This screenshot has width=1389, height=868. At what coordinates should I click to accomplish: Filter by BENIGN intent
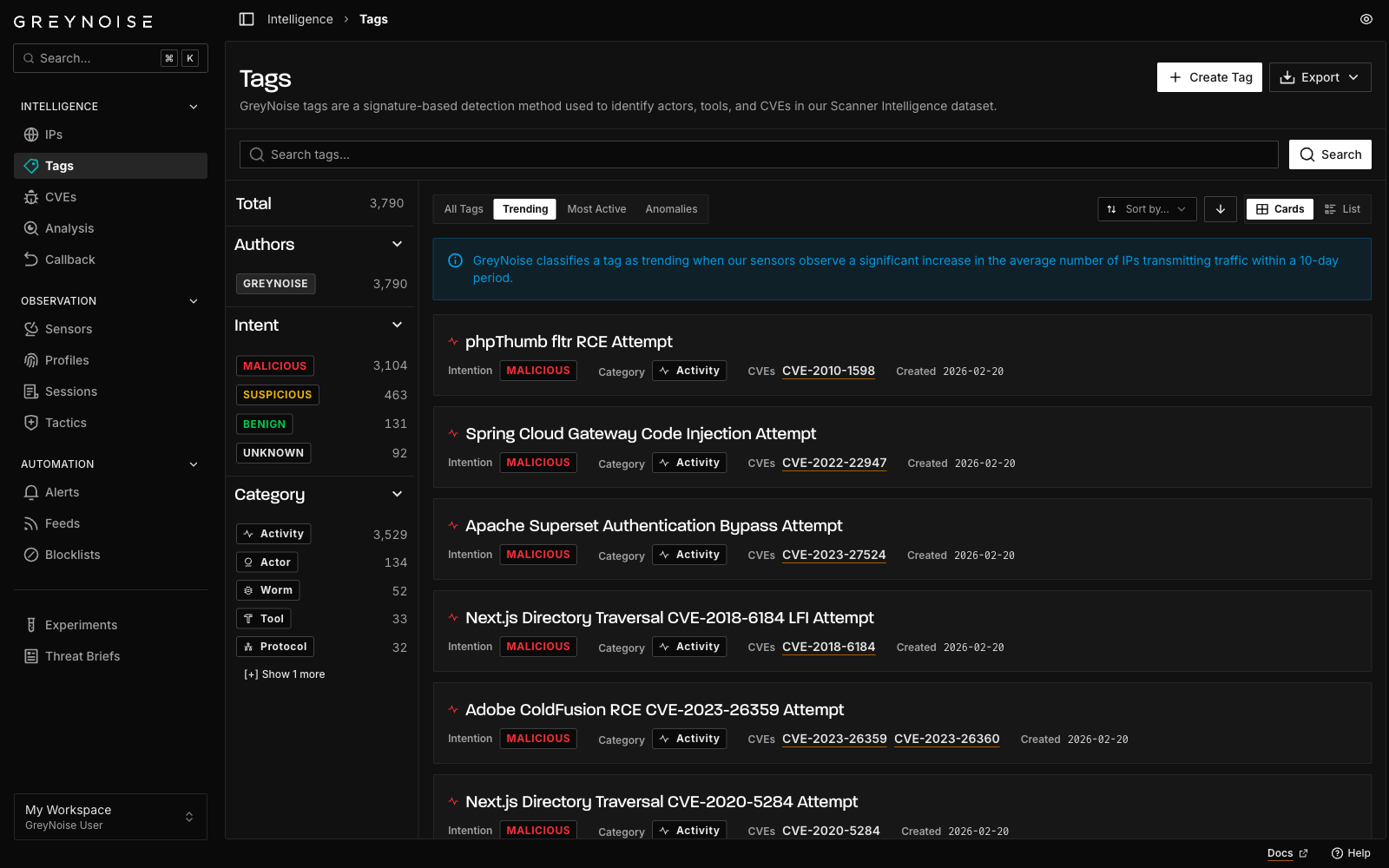point(265,424)
